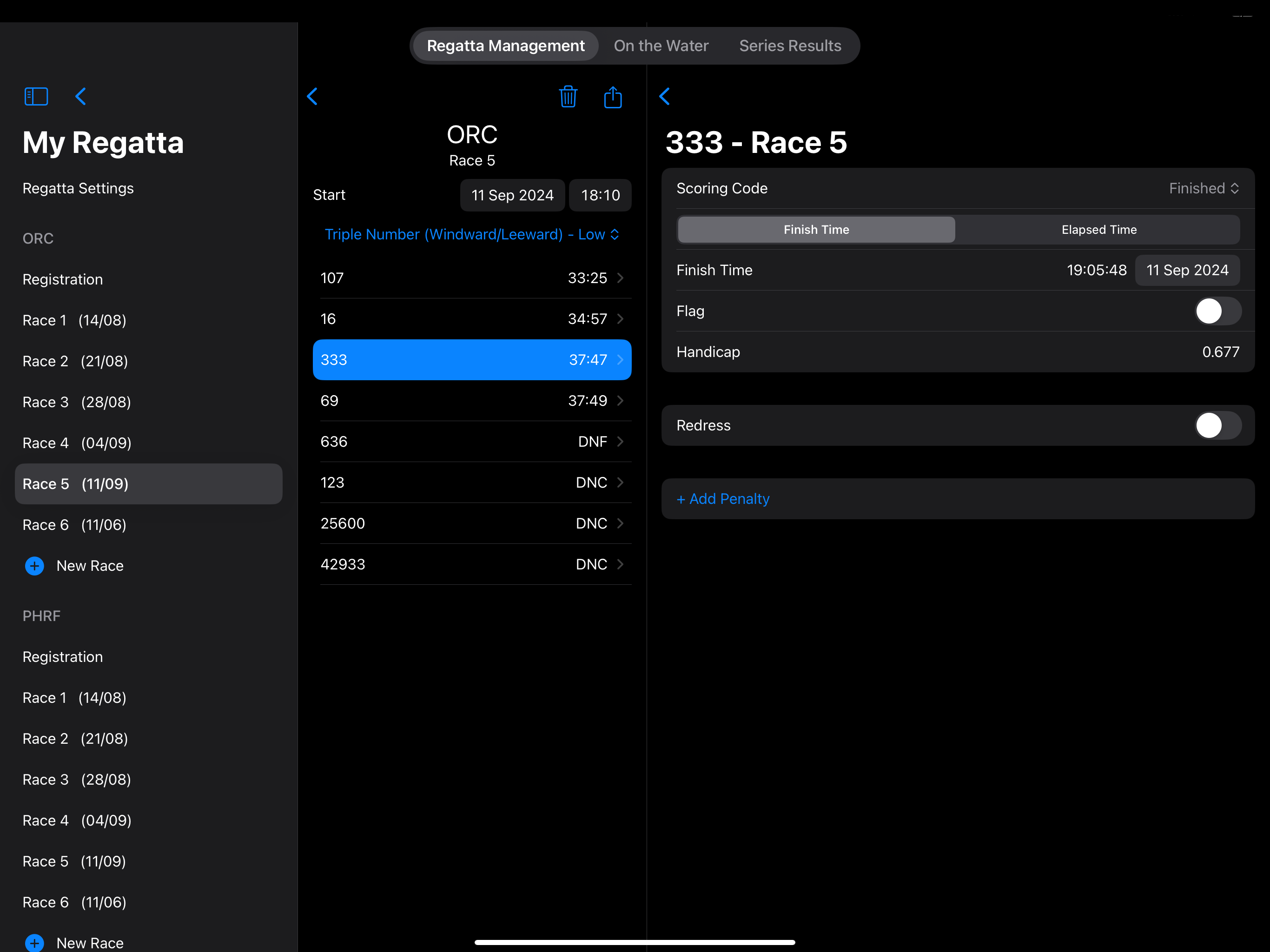Enable the Flag switch
The height and width of the screenshot is (952, 1270).
[1218, 311]
